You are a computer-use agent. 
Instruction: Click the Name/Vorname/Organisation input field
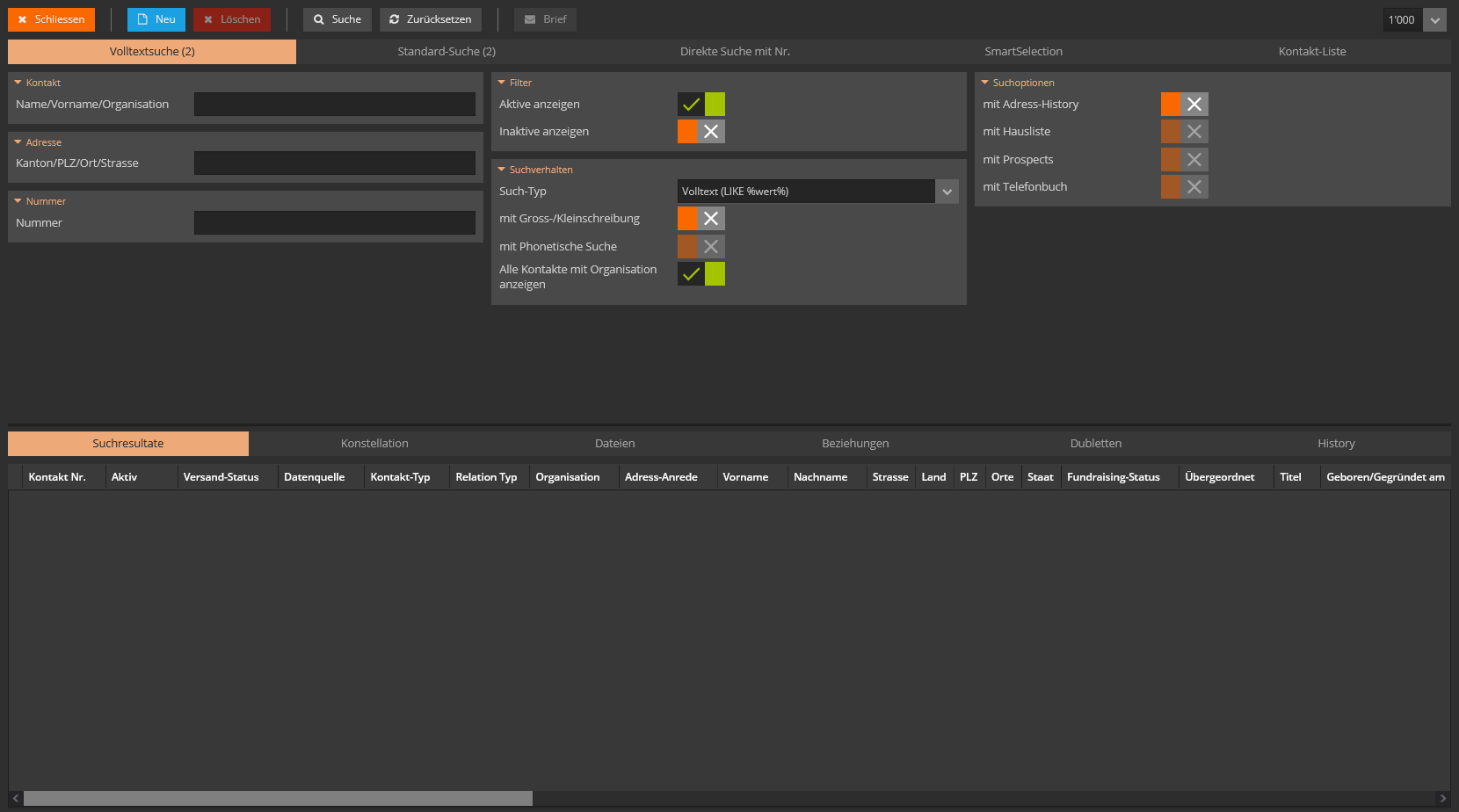pos(334,104)
